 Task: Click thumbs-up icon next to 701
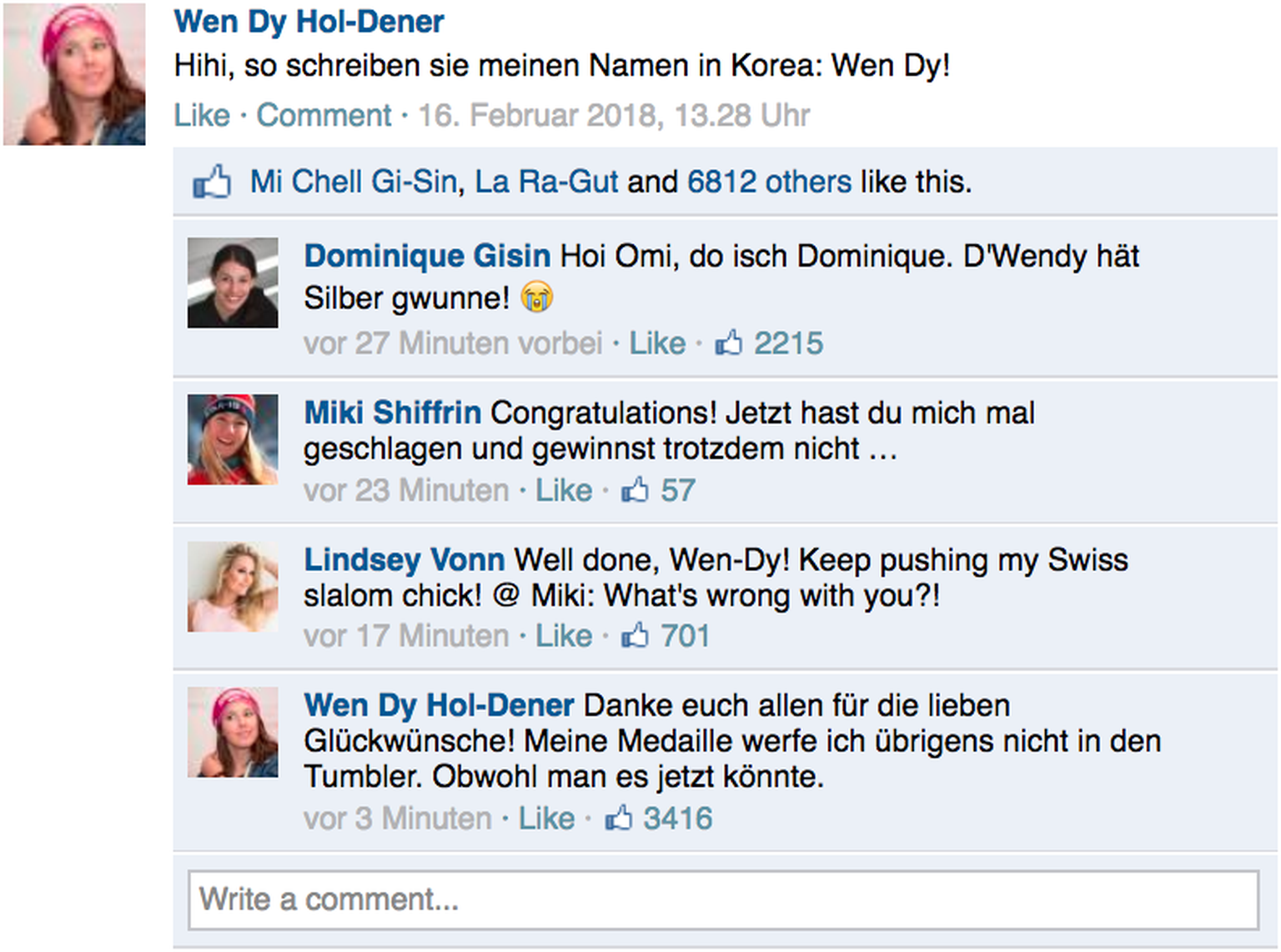(x=635, y=635)
